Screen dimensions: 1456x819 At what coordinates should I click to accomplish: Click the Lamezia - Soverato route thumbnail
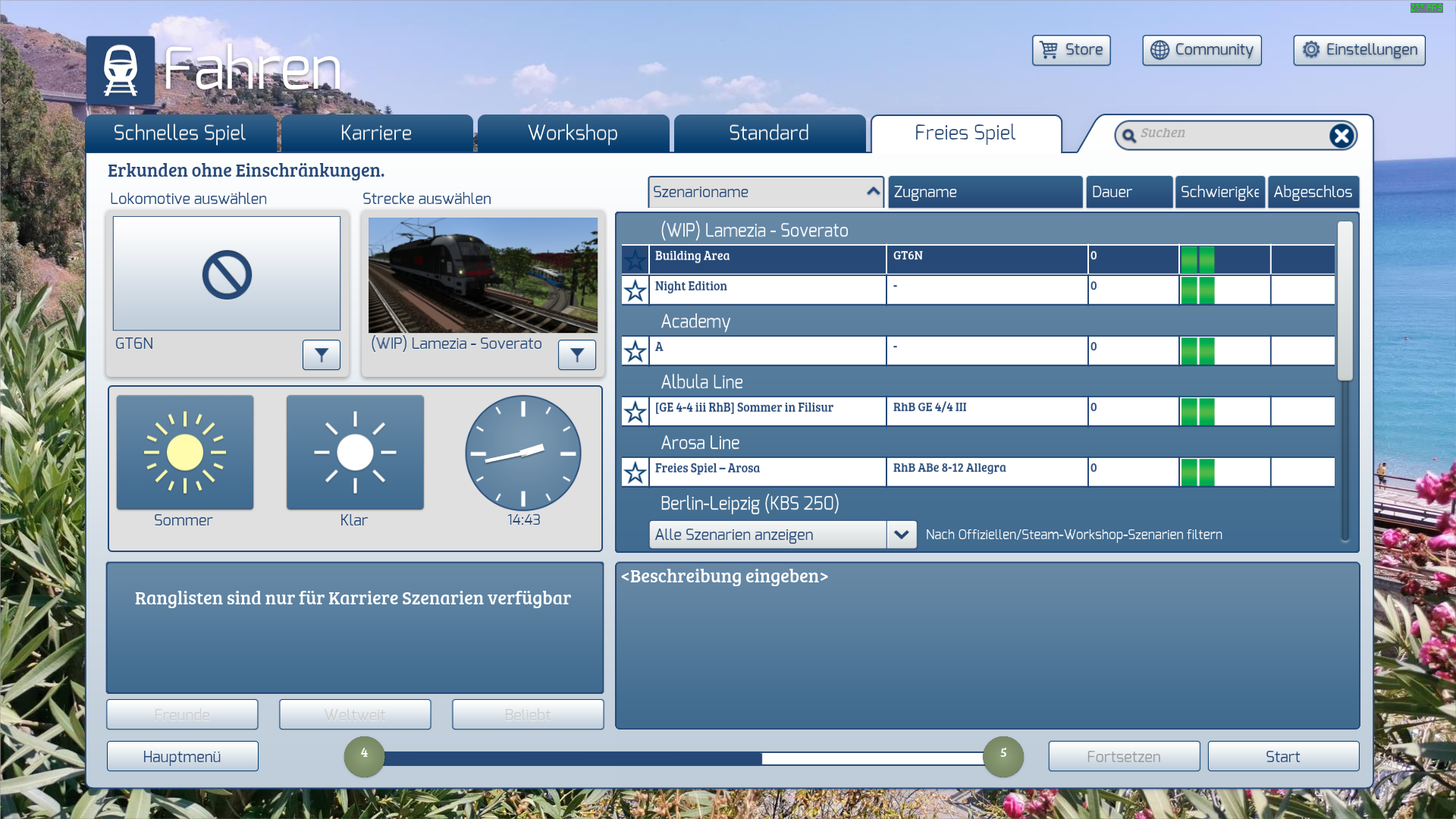point(483,275)
